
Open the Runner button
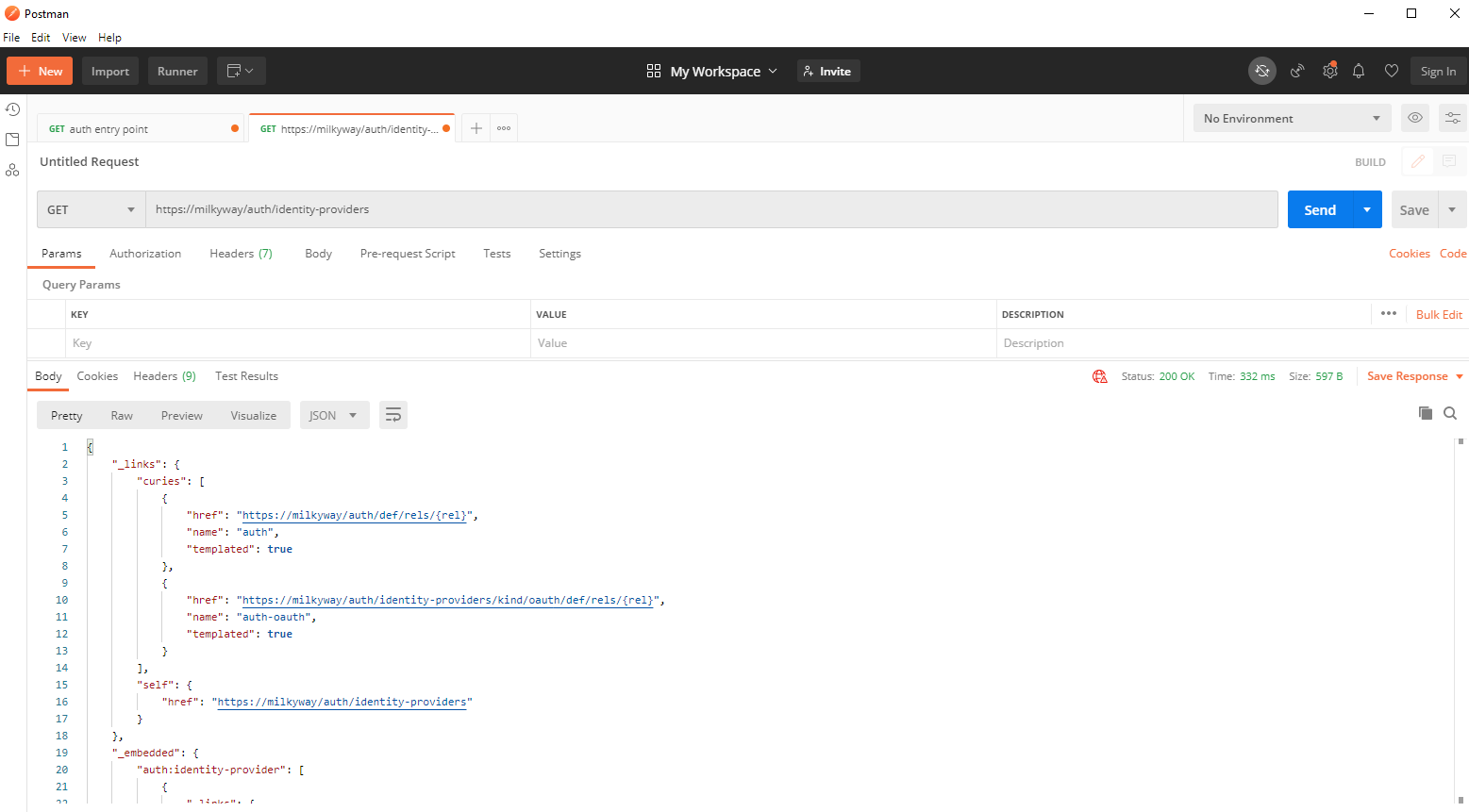pos(177,71)
